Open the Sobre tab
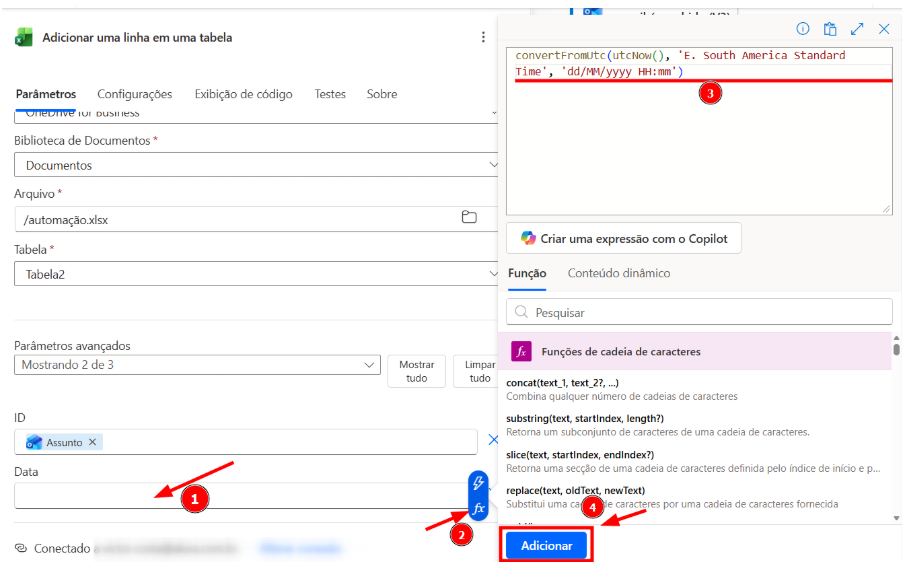This screenshot has height=562, width=902. tap(382, 94)
